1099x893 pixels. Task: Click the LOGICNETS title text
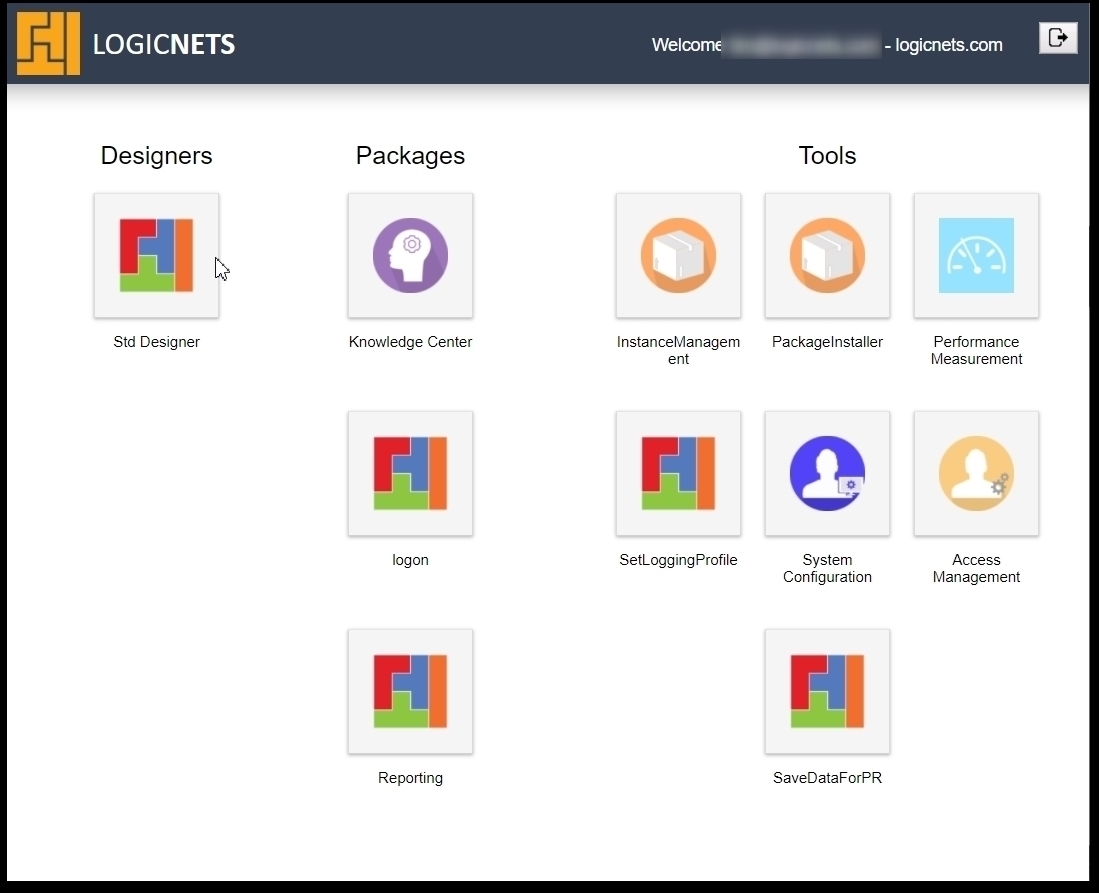[x=164, y=44]
